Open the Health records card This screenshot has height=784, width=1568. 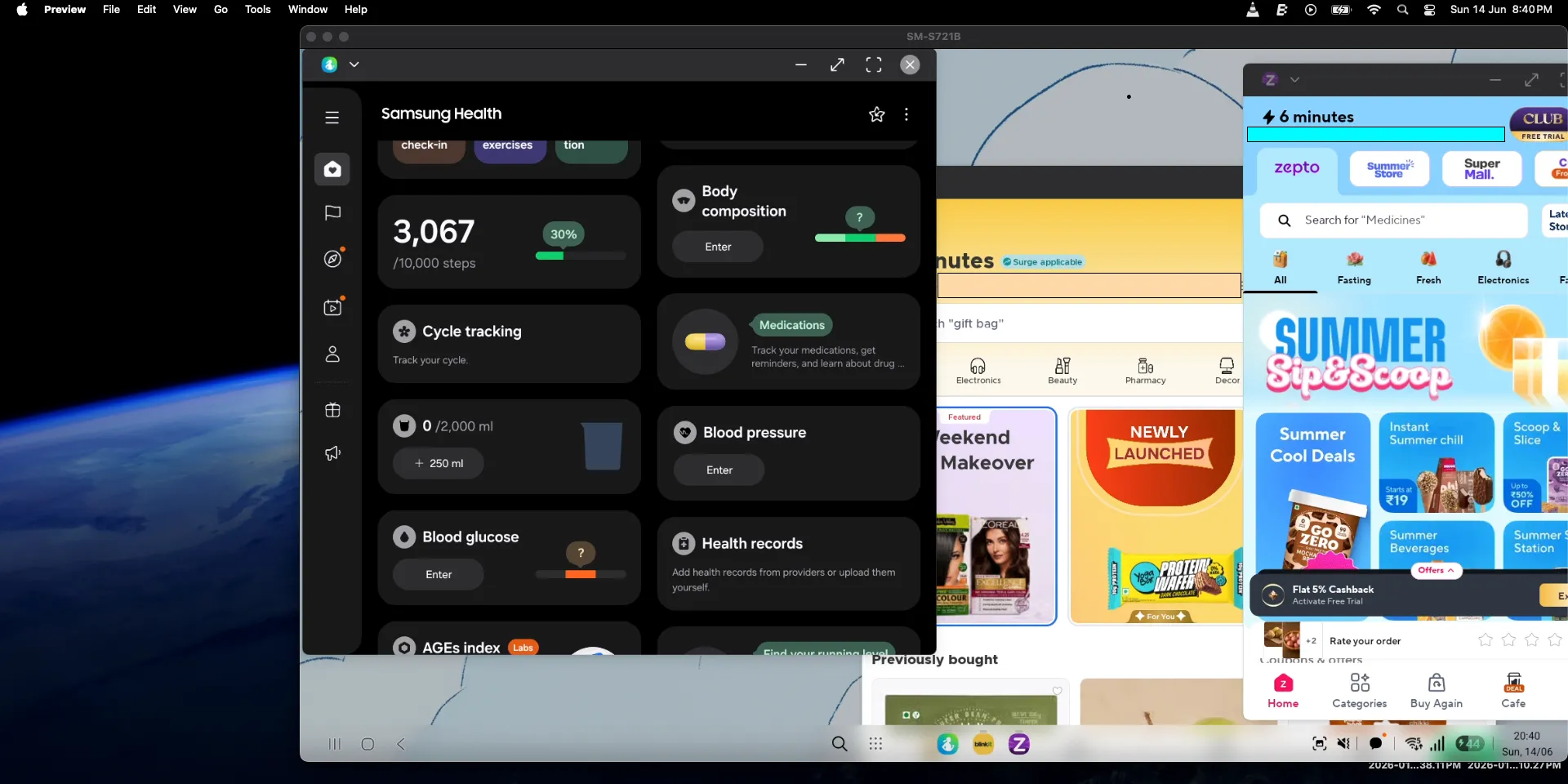pyautogui.click(x=788, y=563)
